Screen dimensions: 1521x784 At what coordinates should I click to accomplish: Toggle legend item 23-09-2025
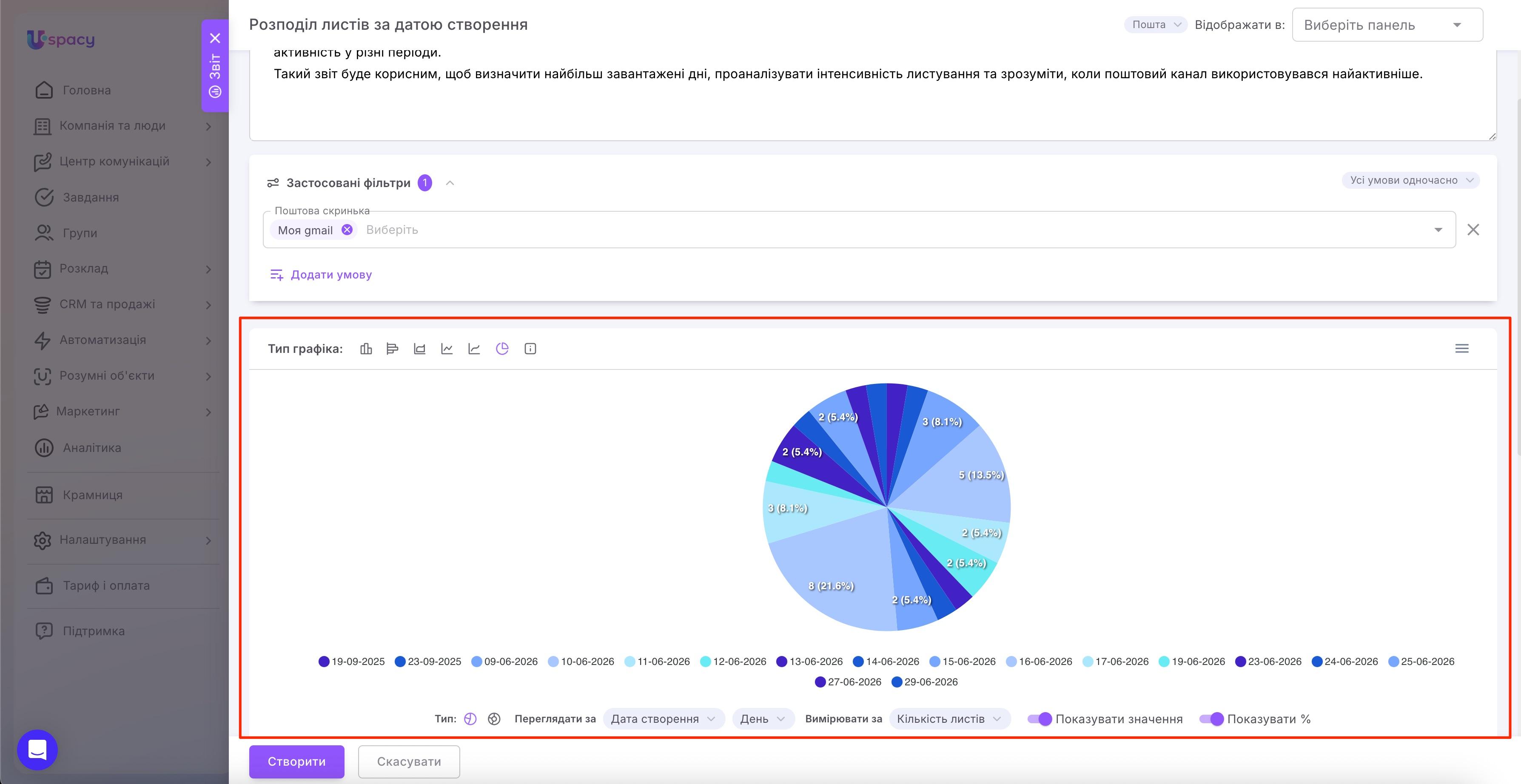428,661
